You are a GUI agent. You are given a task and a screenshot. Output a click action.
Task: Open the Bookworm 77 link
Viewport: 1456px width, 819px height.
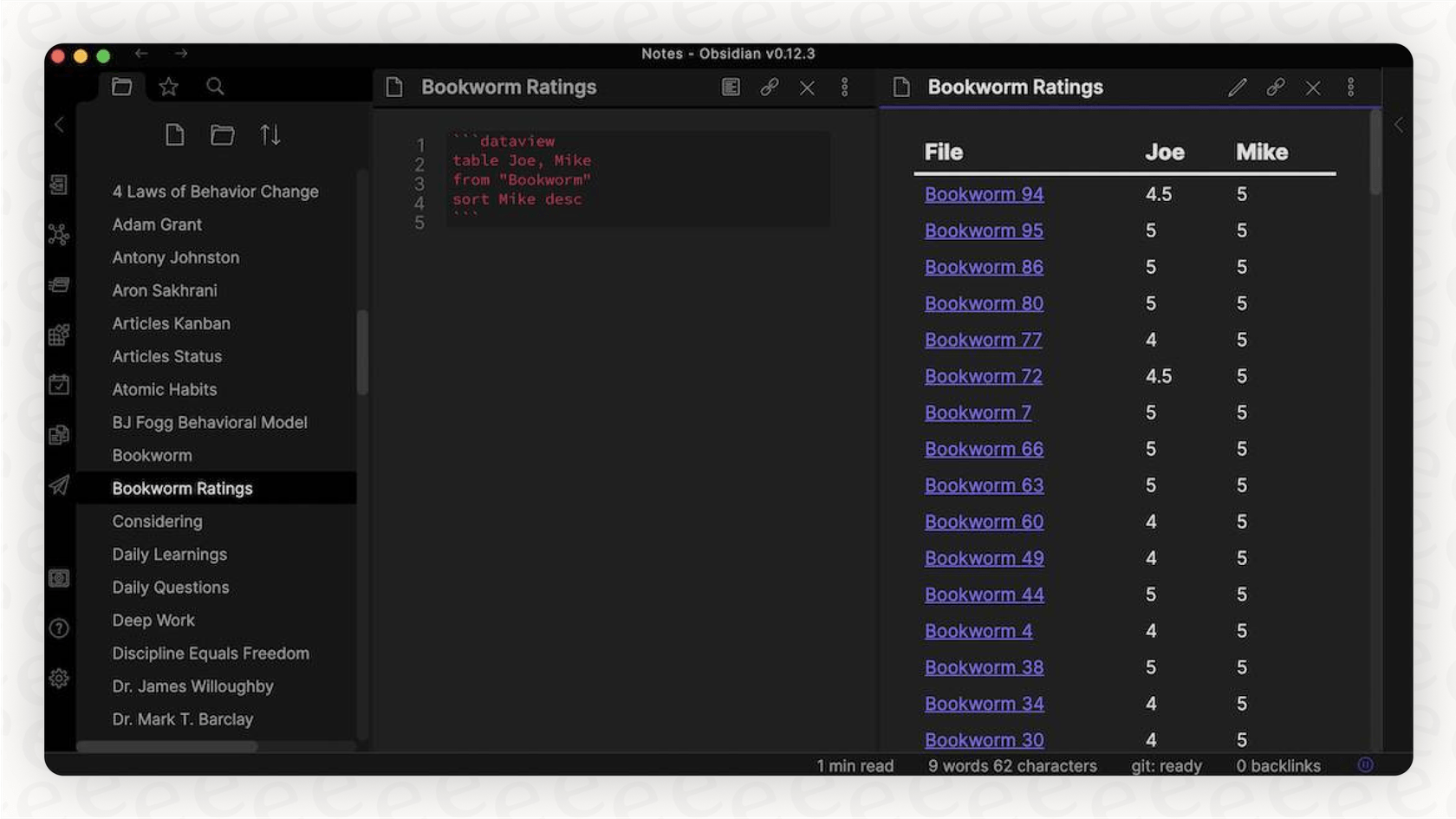pos(982,340)
